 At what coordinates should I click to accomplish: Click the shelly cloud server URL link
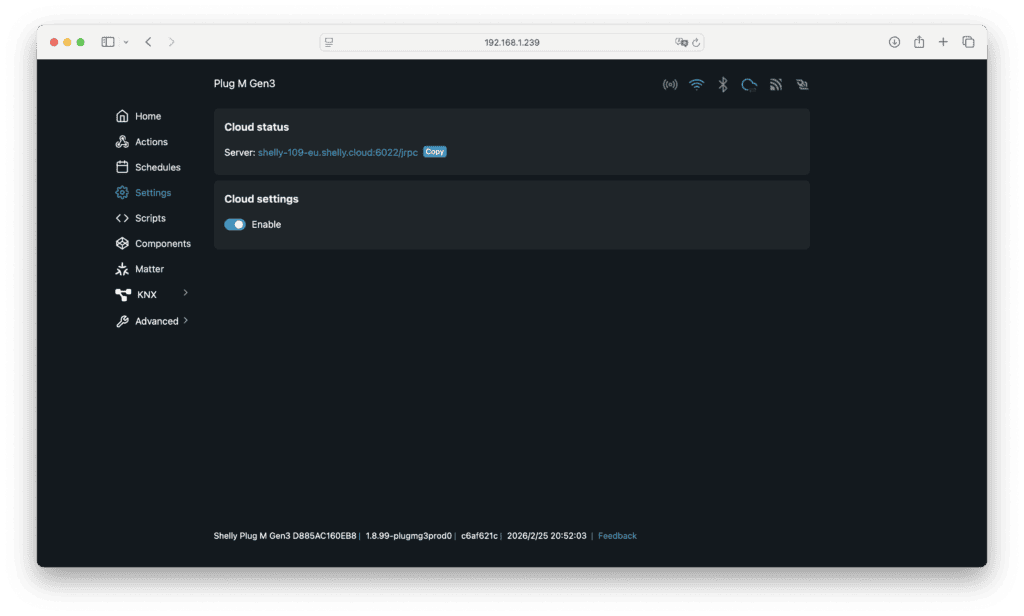pyautogui.click(x=337, y=152)
